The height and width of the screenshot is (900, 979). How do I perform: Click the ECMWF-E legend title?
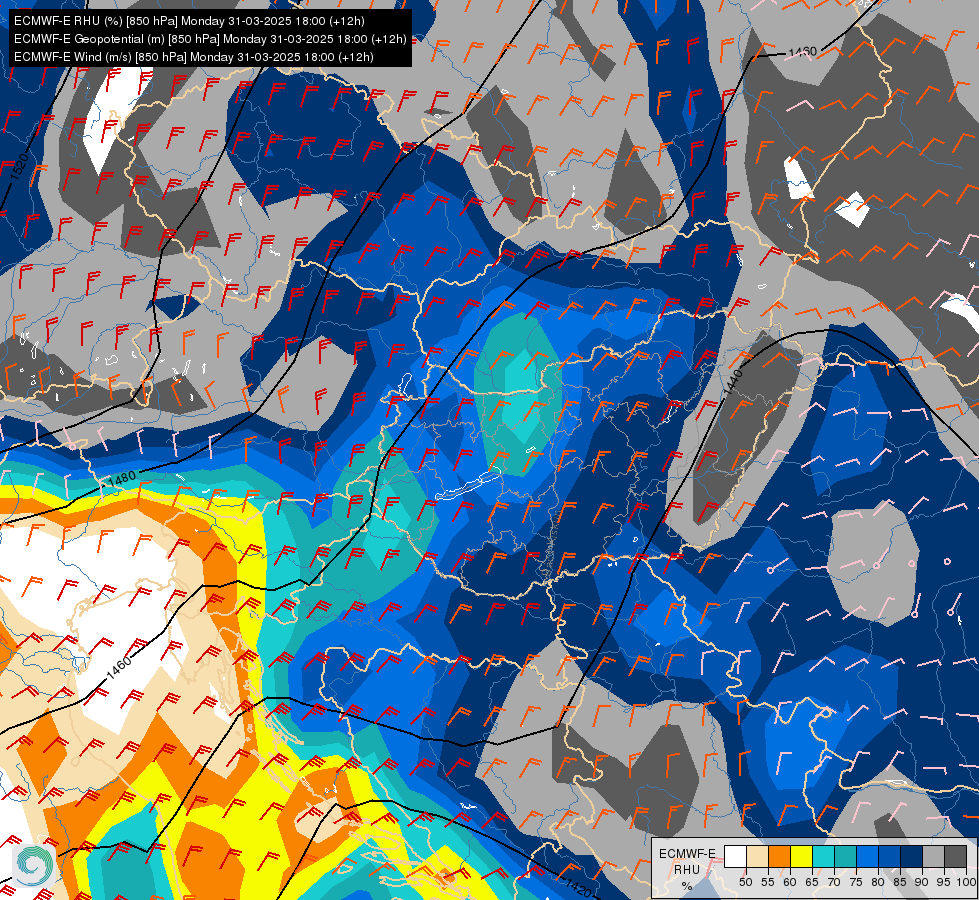[687, 854]
